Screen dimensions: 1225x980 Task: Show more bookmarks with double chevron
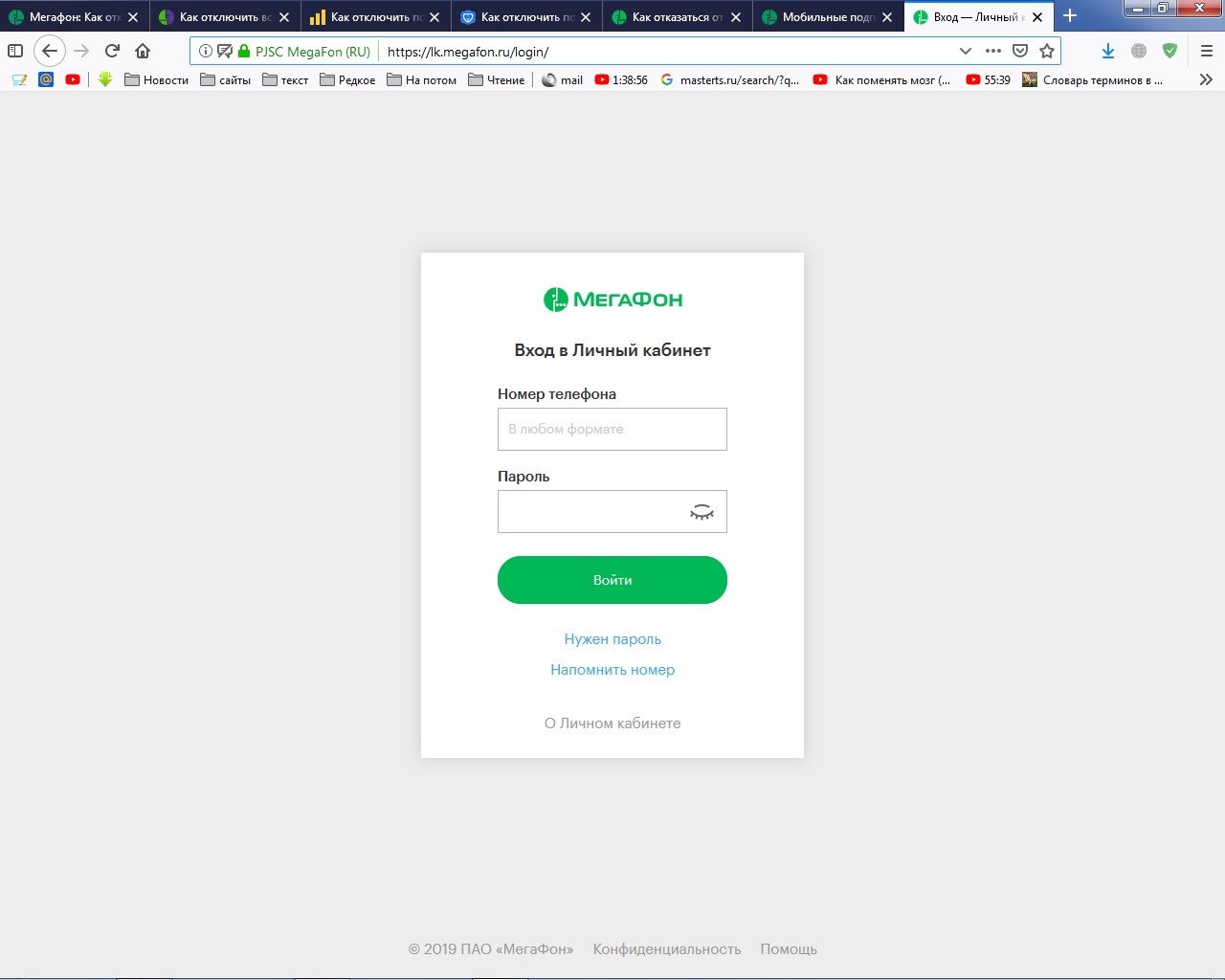pyautogui.click(x=1206, y=80)
